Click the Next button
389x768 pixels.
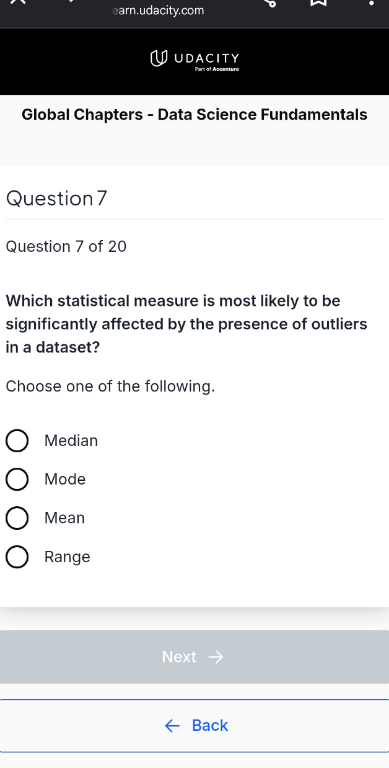194,657
